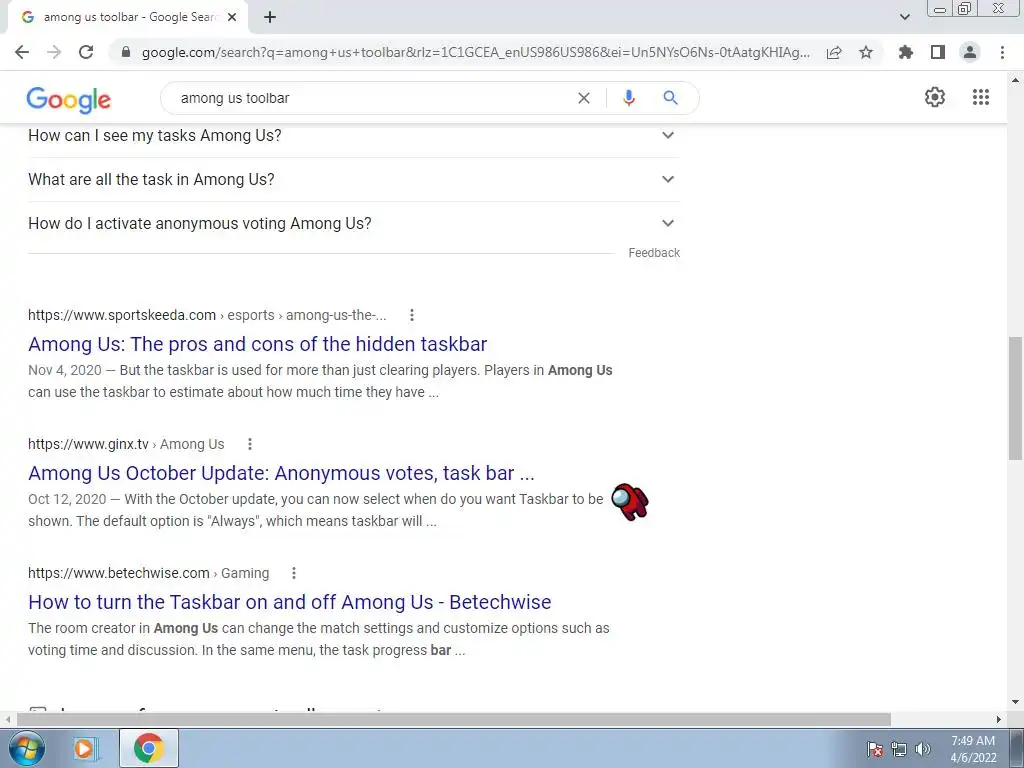Share this page from the address bar
The image size is (1024, 768).
(834, 52)
